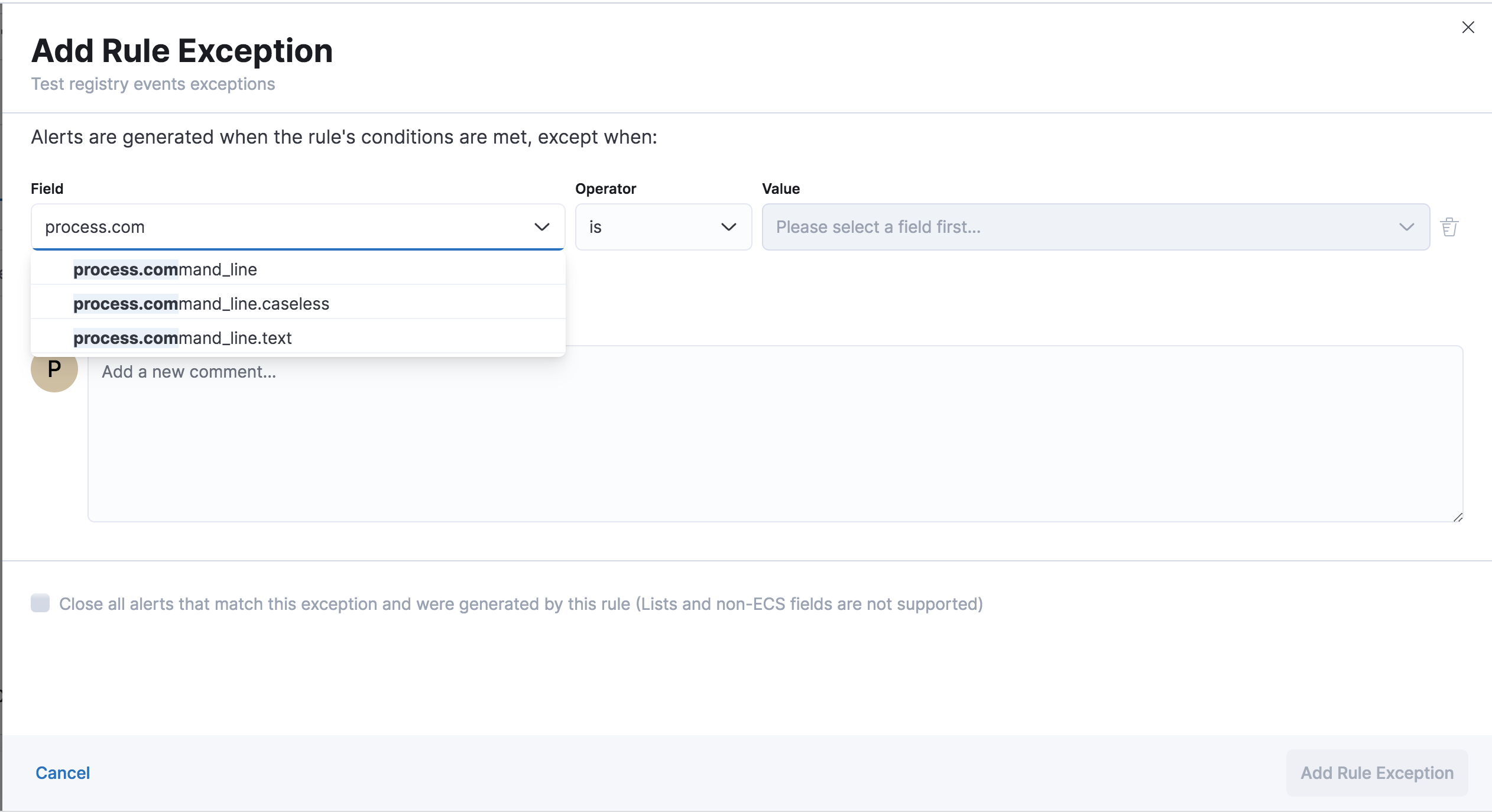Click the close X icon on the dialog
The width and height of the screenshot is (1492, 812).
(x=1468, y=27)
